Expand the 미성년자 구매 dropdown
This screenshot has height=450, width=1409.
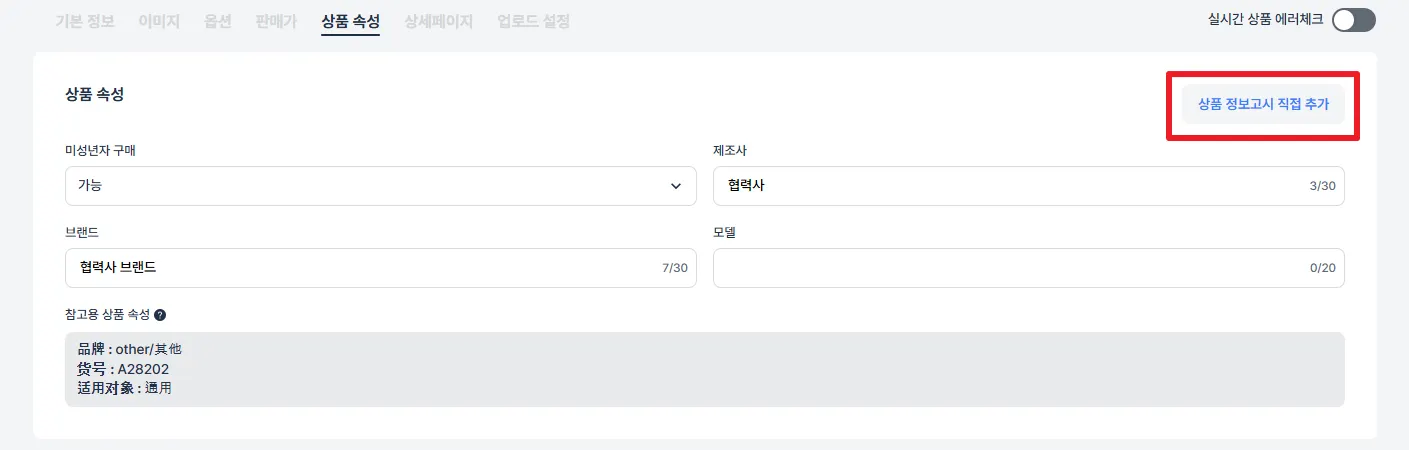pos(380,186)
